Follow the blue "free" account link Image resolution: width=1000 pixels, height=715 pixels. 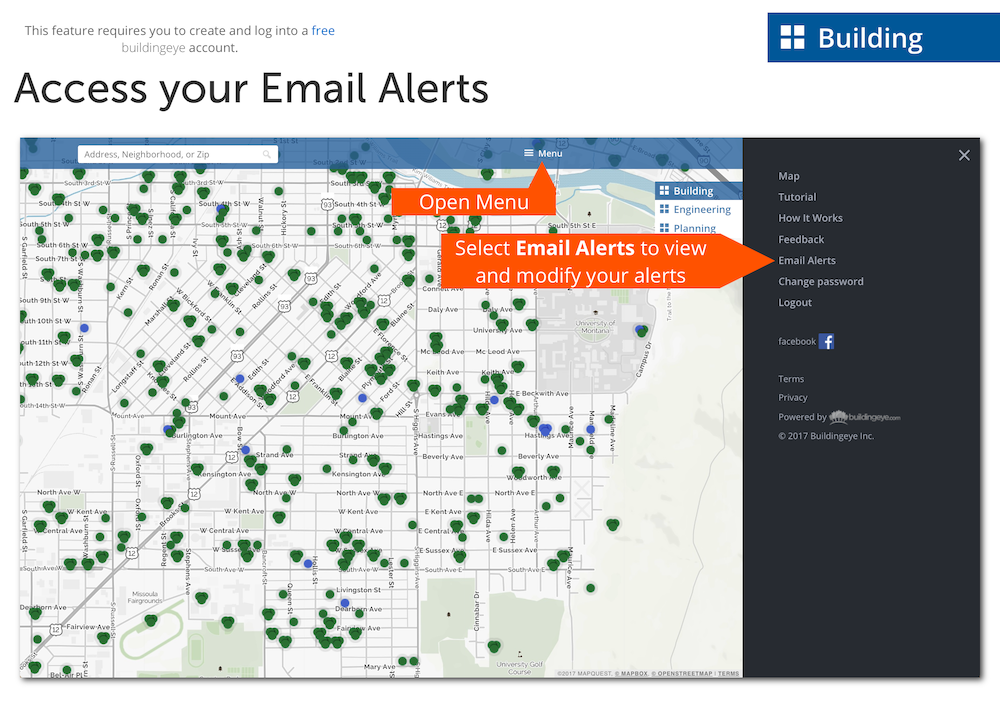tap(323, 31)
